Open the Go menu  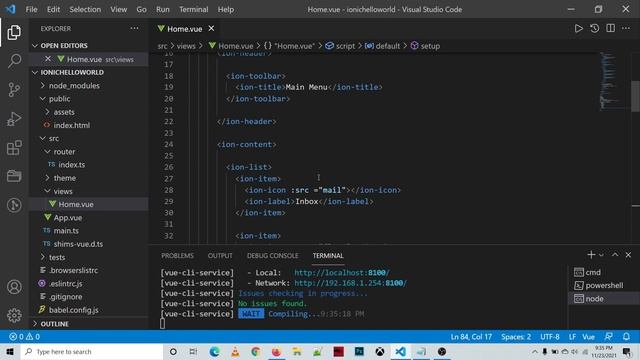click(141, 9)
